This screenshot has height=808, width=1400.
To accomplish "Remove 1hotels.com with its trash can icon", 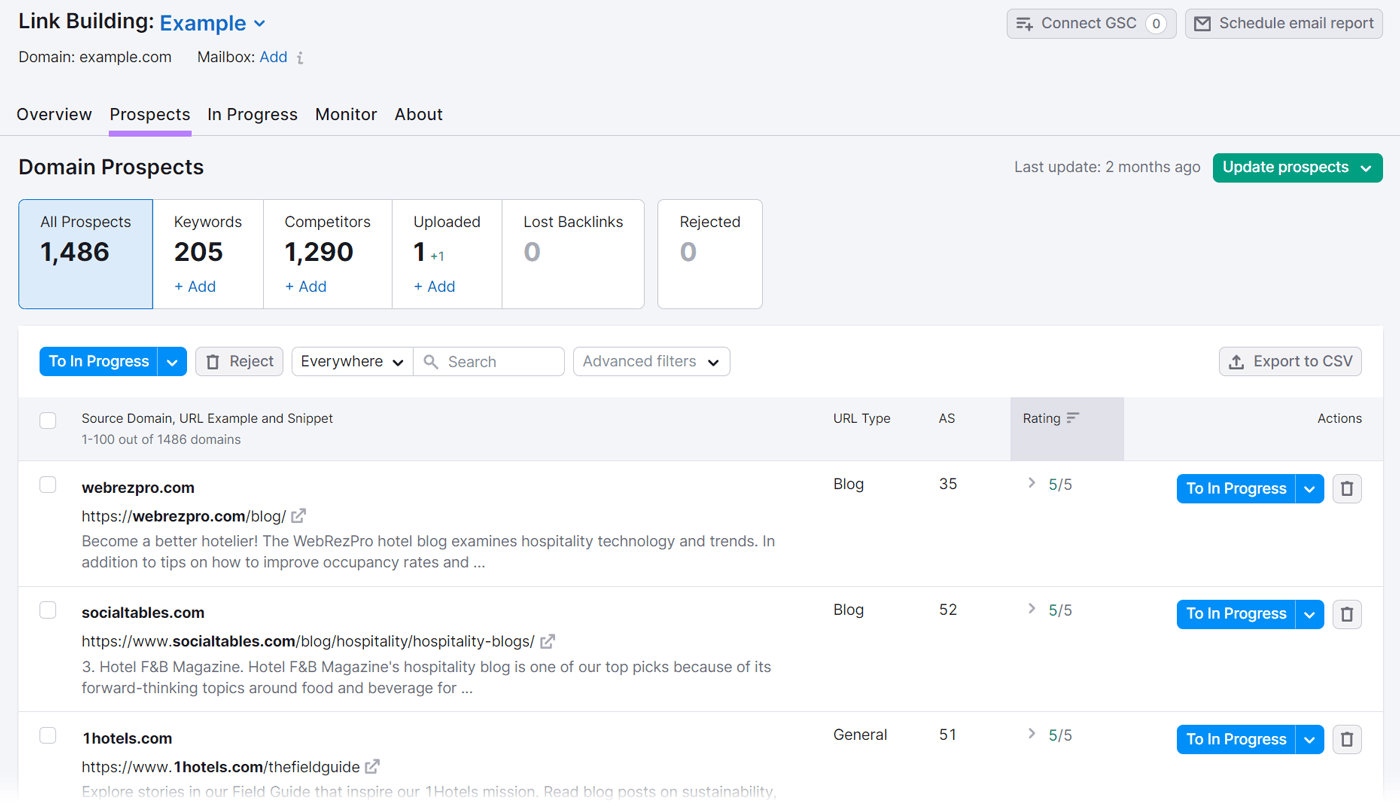I will [x=1346, y=739].
